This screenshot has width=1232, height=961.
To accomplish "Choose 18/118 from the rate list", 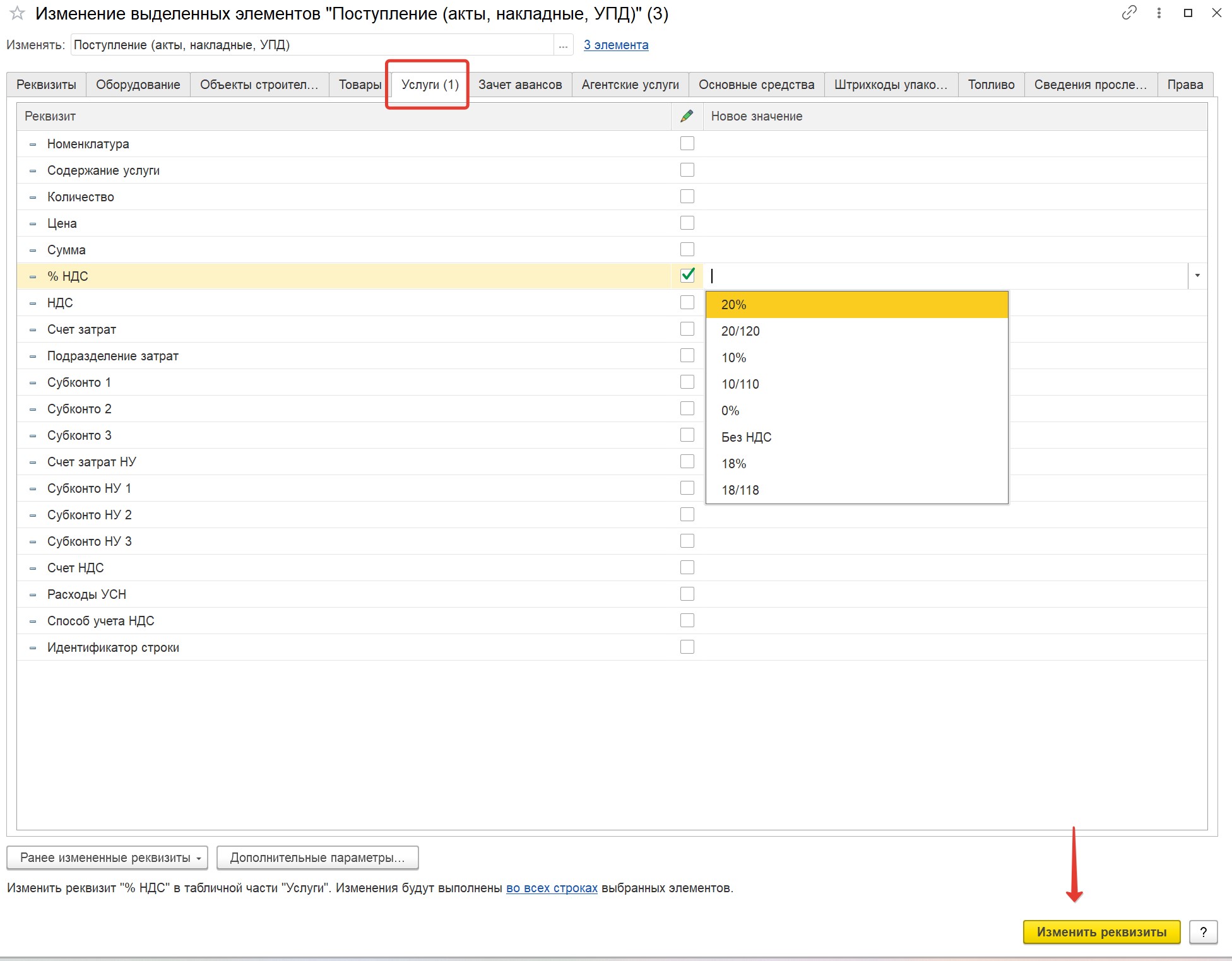I will [x=856, y=490].
